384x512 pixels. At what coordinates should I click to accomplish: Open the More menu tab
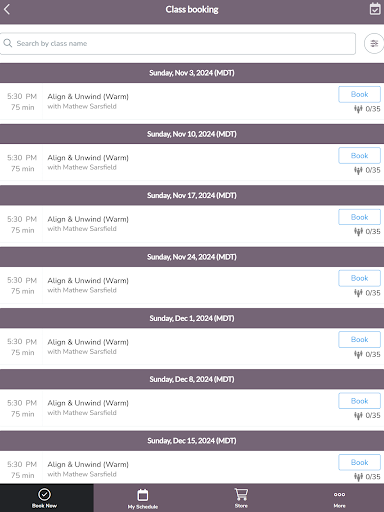point(339,498)
